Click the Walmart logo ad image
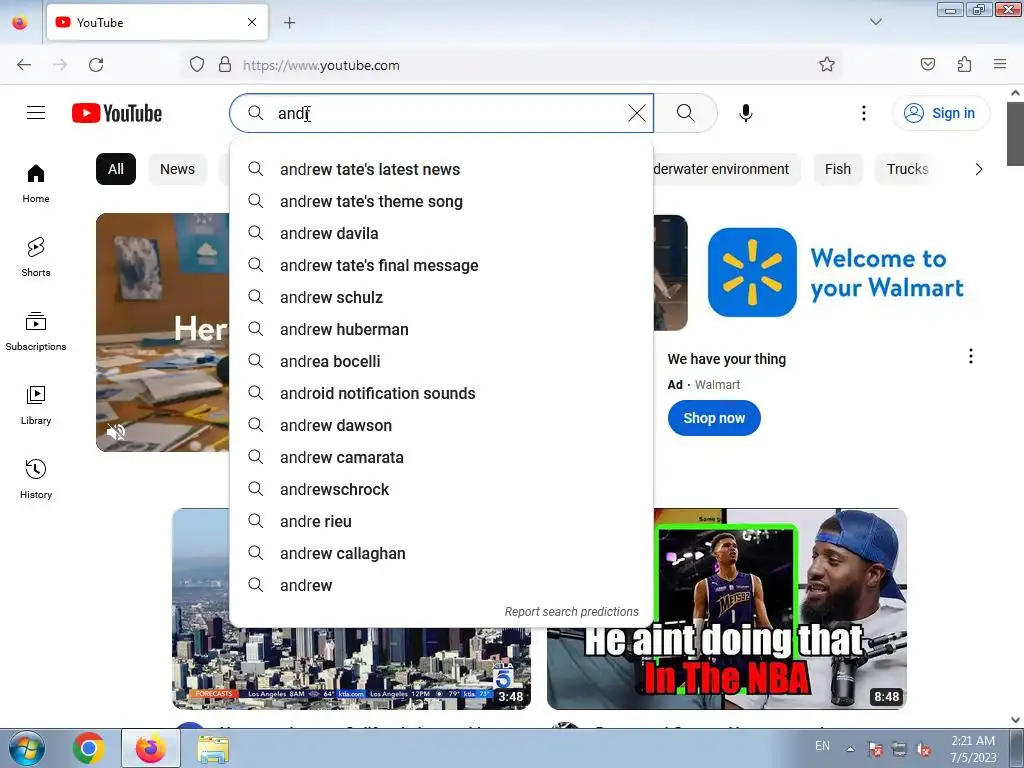 pyautogui.click(x=752, y=272)
